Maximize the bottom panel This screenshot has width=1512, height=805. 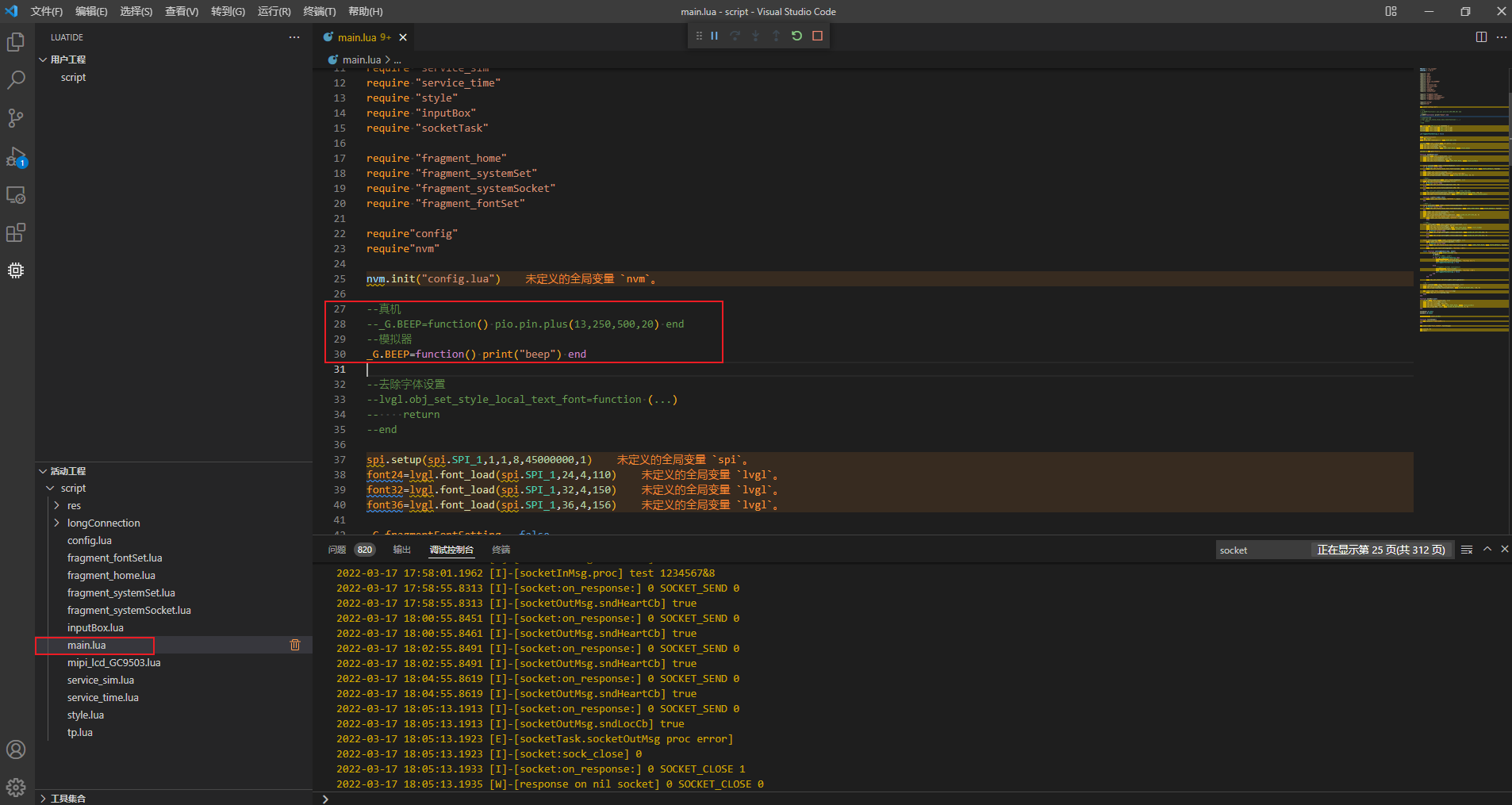[1487, 549]
